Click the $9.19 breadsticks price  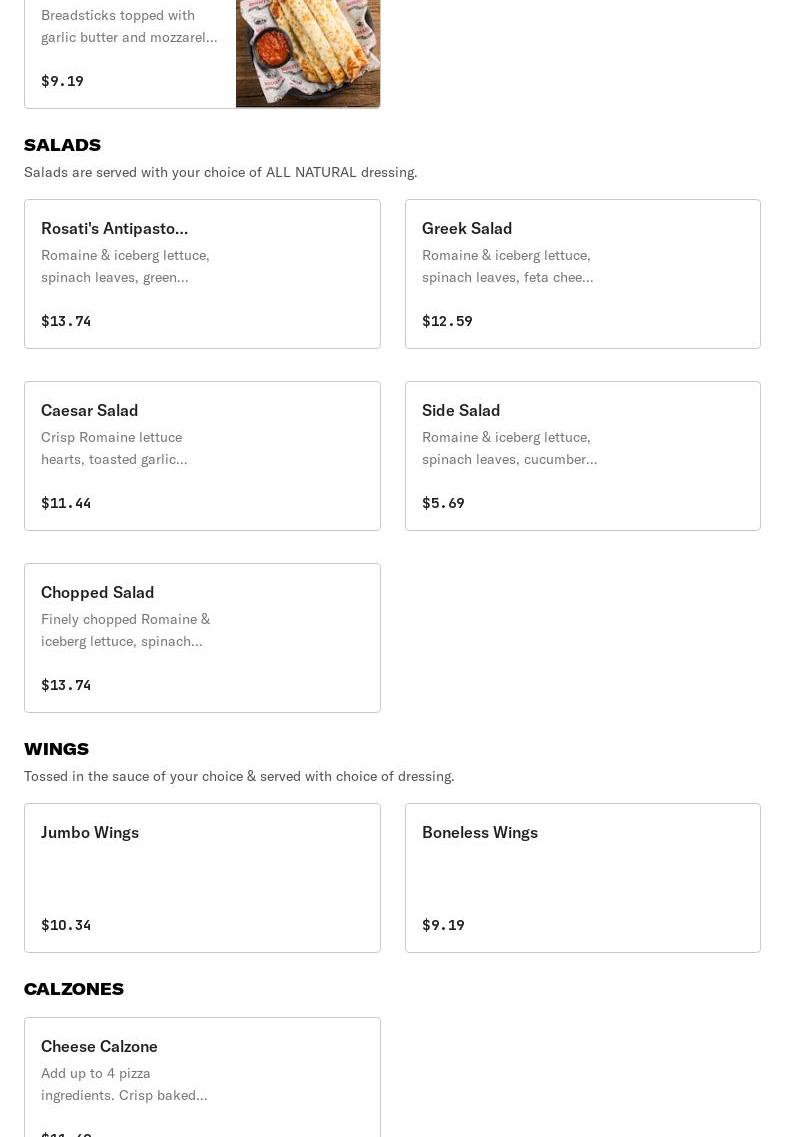(62, 81)
